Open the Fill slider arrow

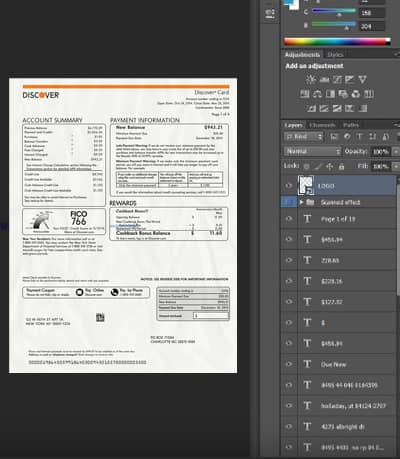pos(396,166)
